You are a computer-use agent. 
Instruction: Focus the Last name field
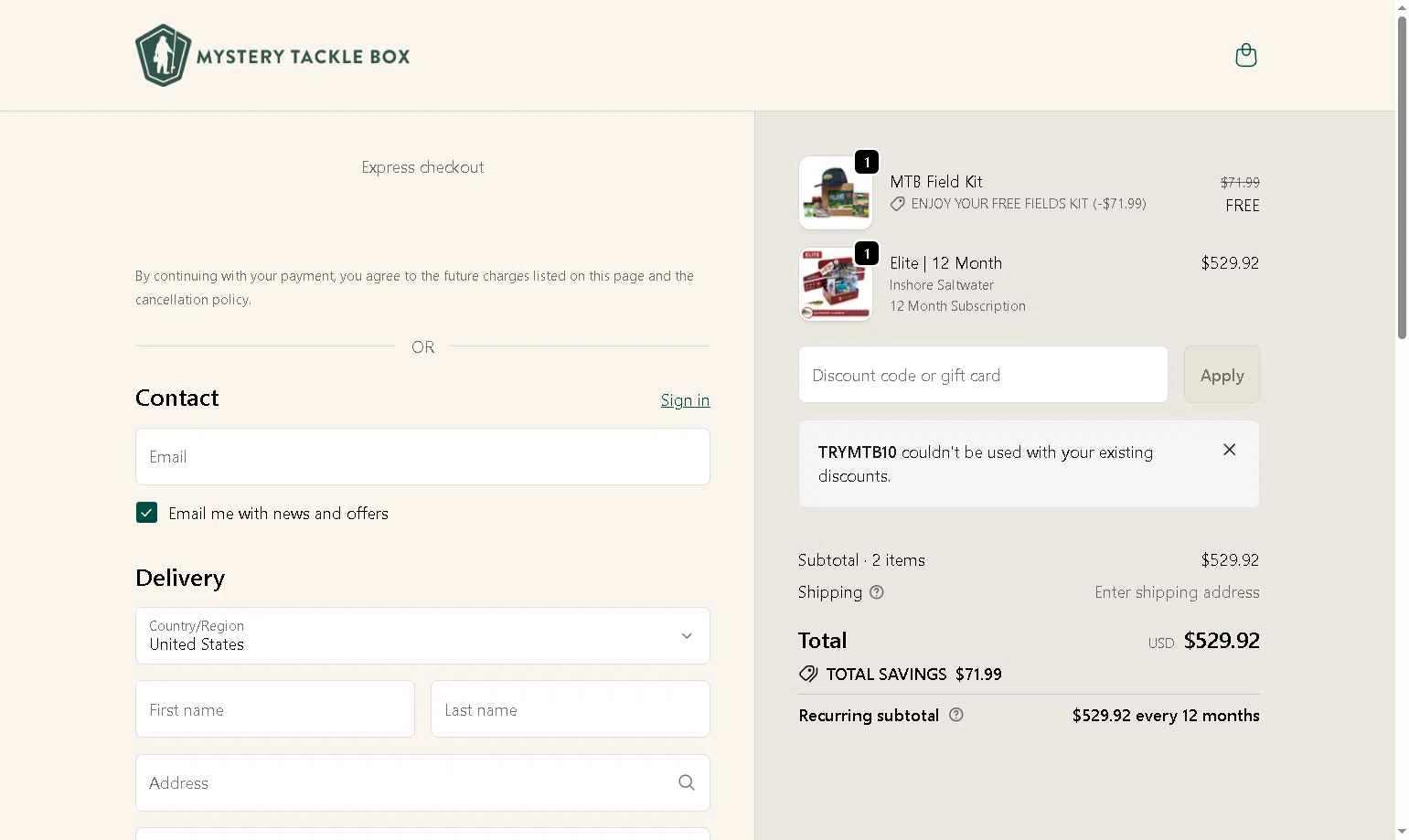tap(571, 709)
